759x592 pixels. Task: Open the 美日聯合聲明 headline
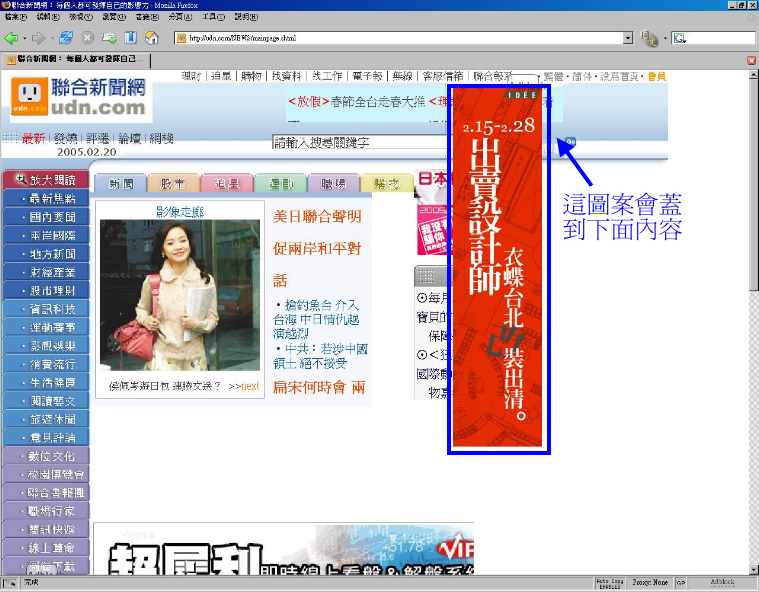click(317, 216)
